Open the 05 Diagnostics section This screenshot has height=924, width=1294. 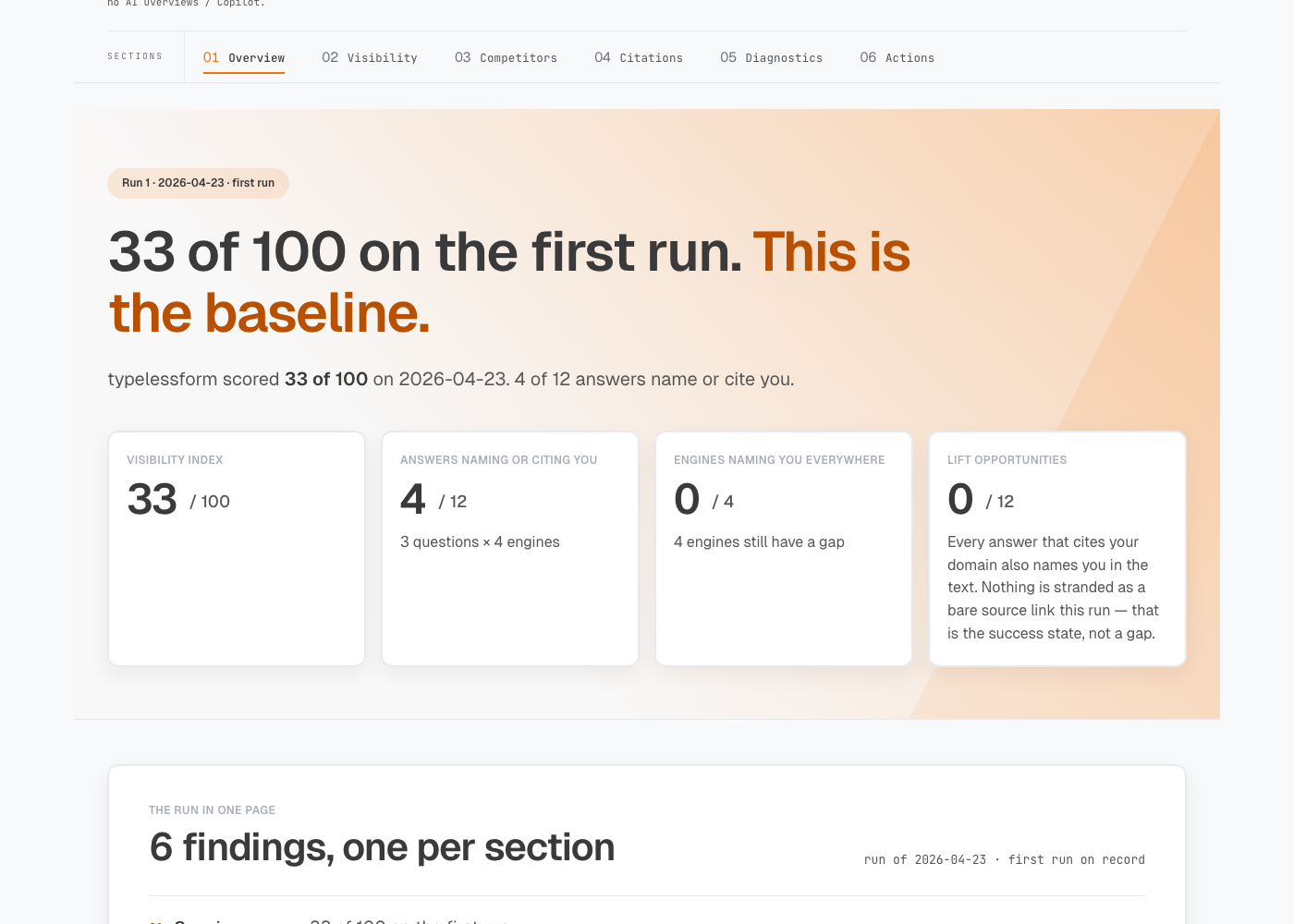[x=771, y=57]
